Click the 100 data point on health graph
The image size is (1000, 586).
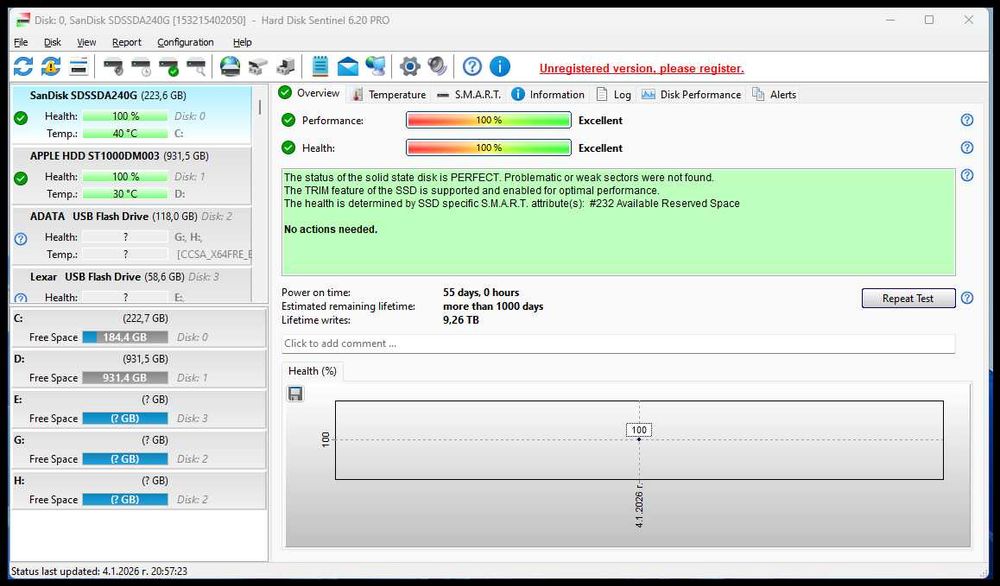click(639, 439)
